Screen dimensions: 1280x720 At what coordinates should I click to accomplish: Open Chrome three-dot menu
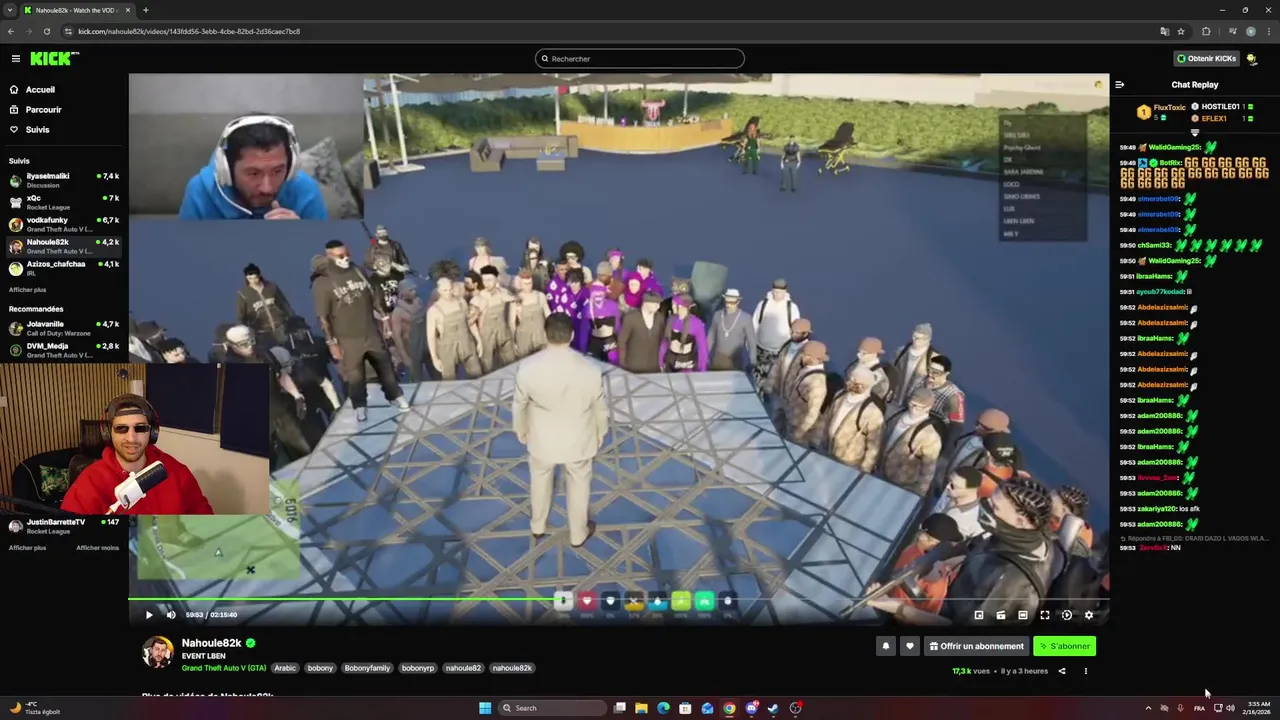(1268, 31)
